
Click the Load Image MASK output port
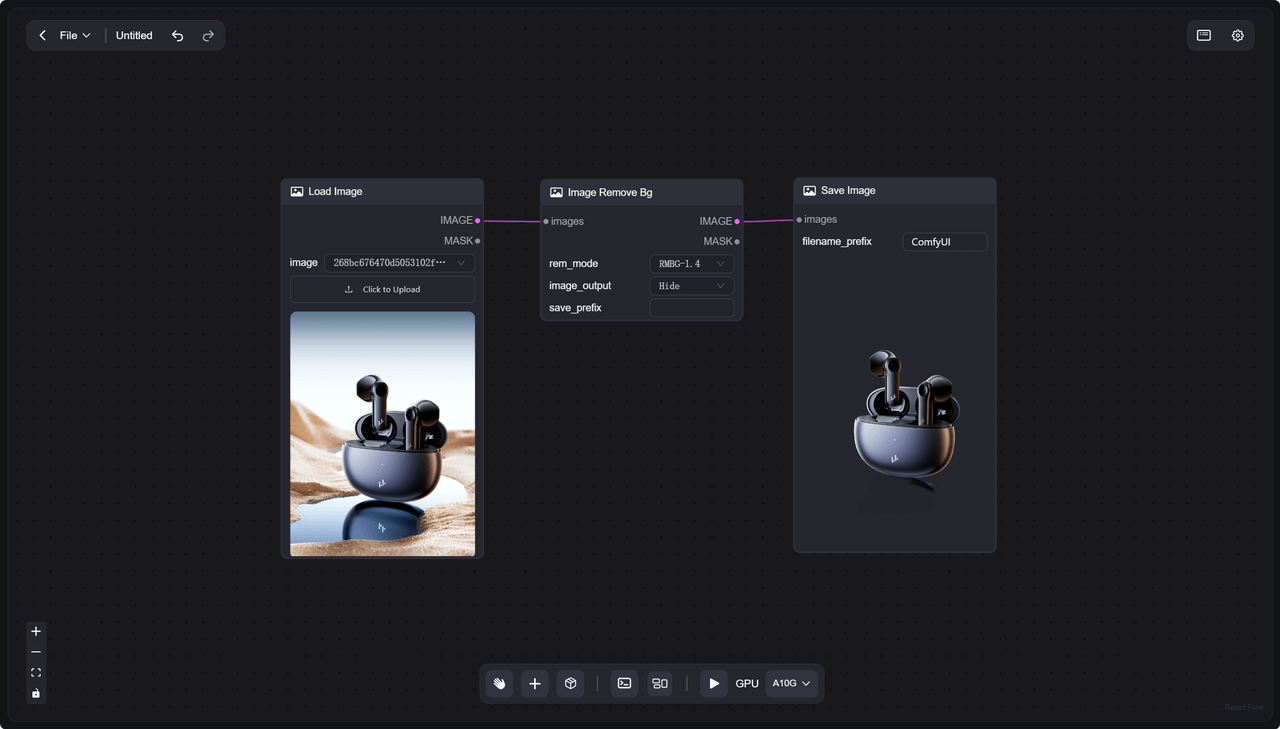pos(478,241)
